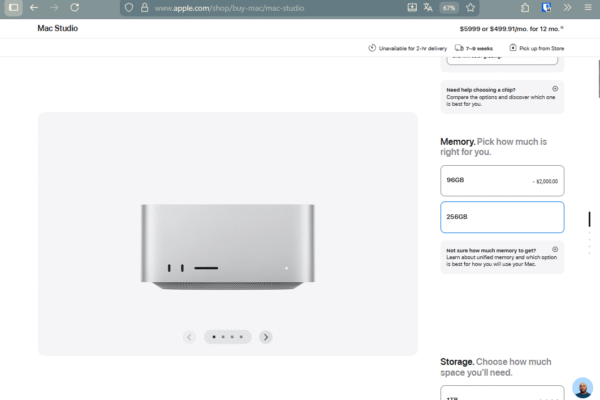
Task: Select the 256GB memory option
Action: [x=502, y=217]
